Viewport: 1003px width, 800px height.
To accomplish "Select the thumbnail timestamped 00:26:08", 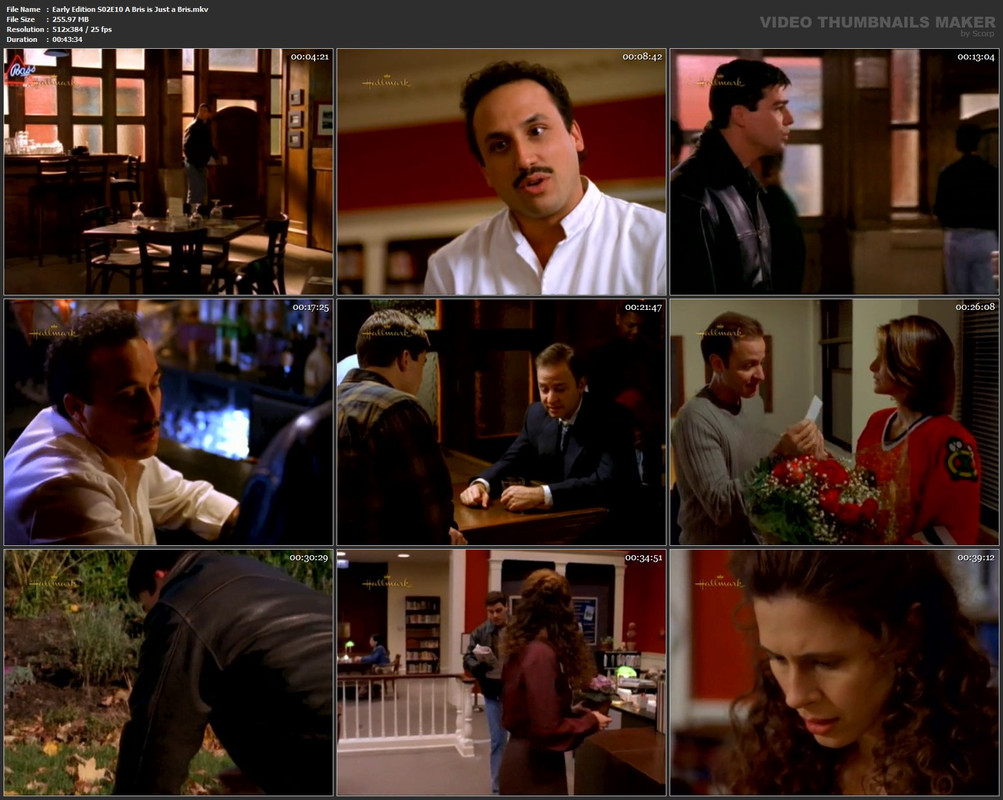I will 834,422.
